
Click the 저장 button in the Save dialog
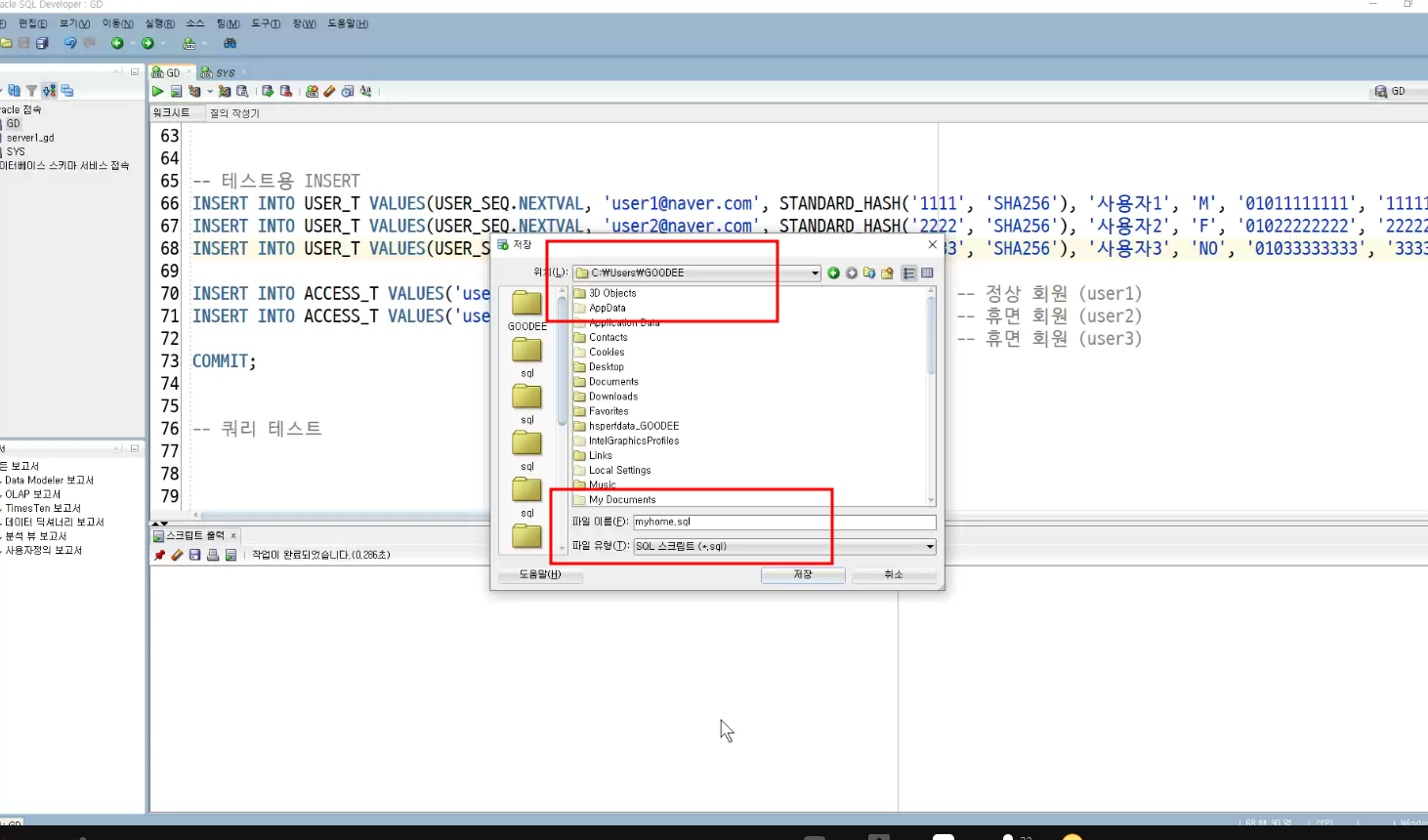click(x=803, y=574)
